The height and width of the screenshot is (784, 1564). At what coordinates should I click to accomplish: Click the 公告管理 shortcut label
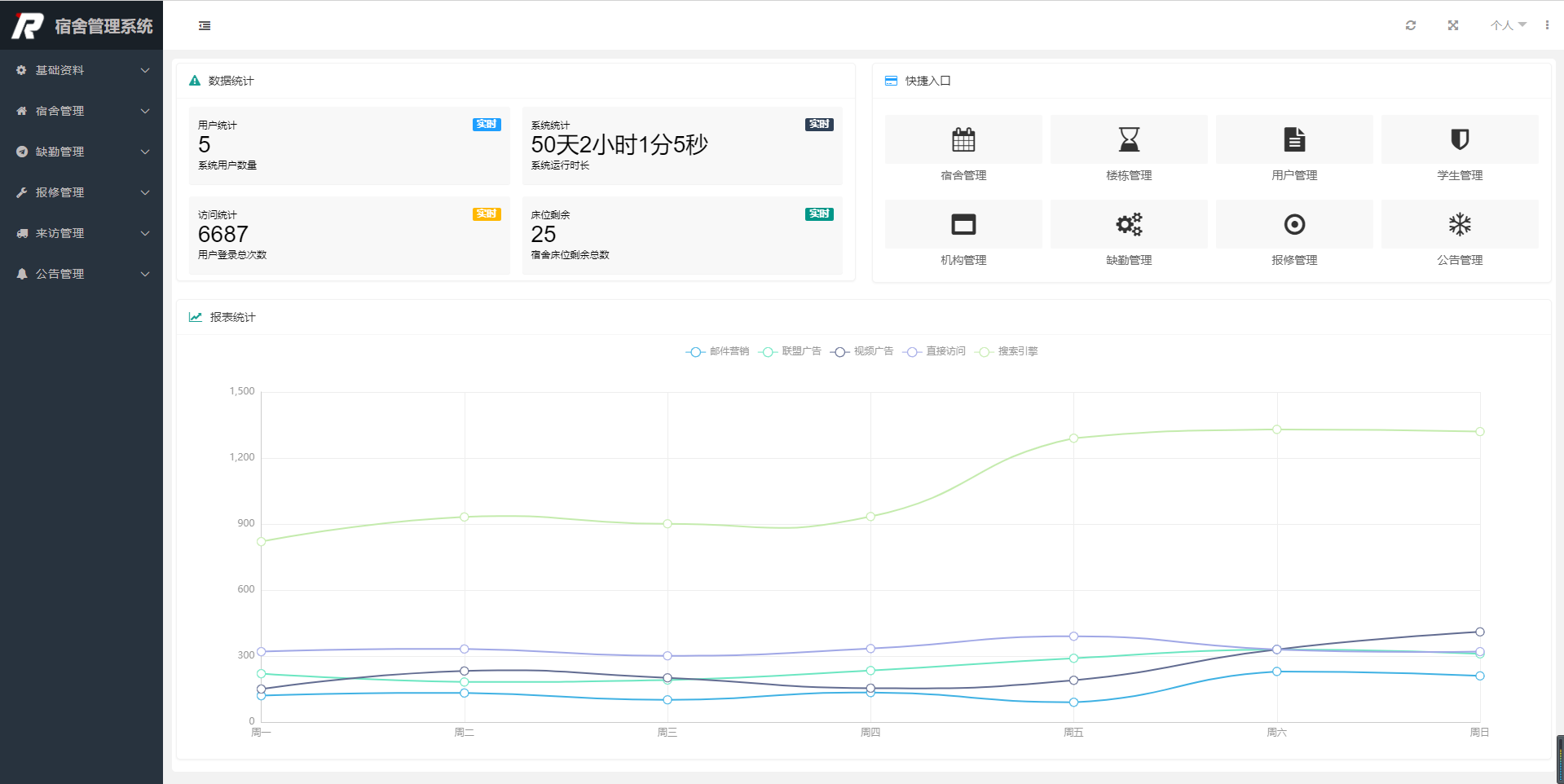(1460, 260)
